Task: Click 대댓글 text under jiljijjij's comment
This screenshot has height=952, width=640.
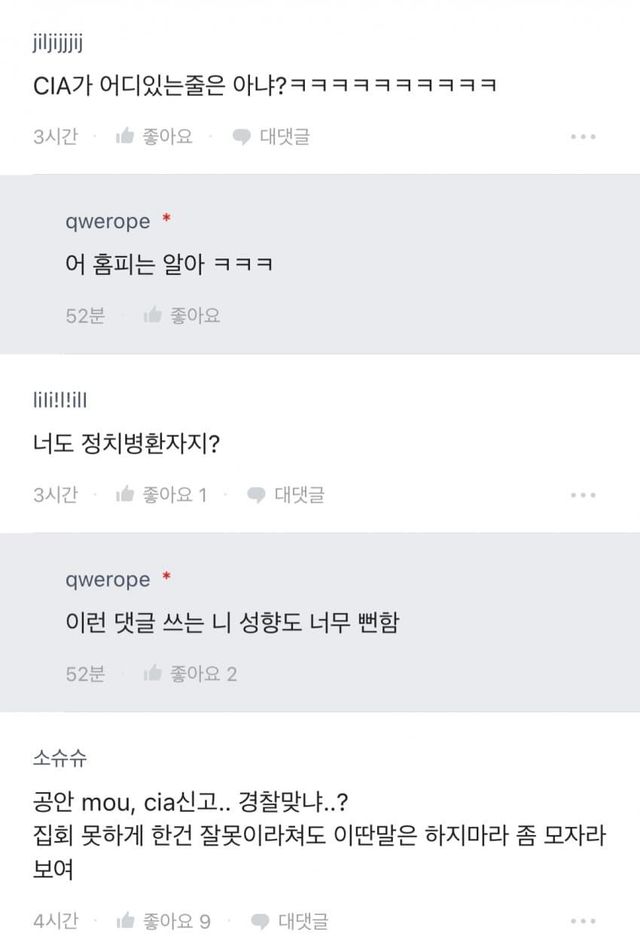Action: point(285,137)
